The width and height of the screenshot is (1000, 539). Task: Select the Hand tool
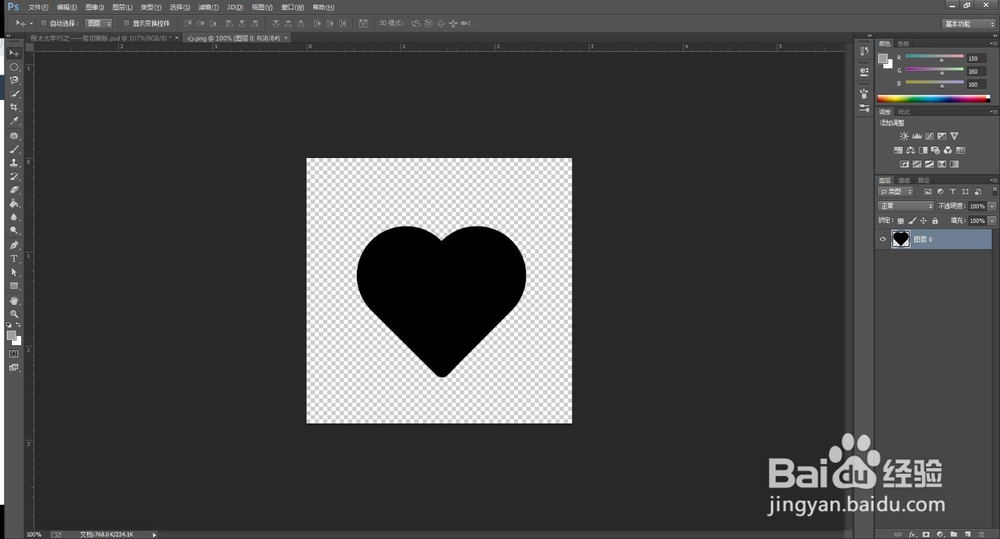click(14, 300)
